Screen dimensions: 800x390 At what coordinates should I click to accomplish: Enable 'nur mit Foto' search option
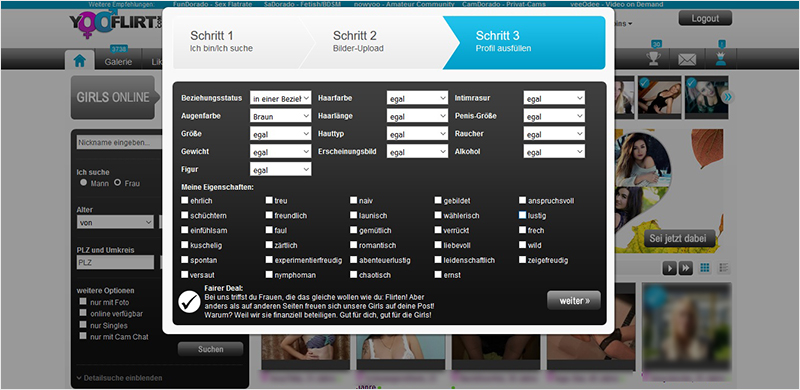(83, 301)
